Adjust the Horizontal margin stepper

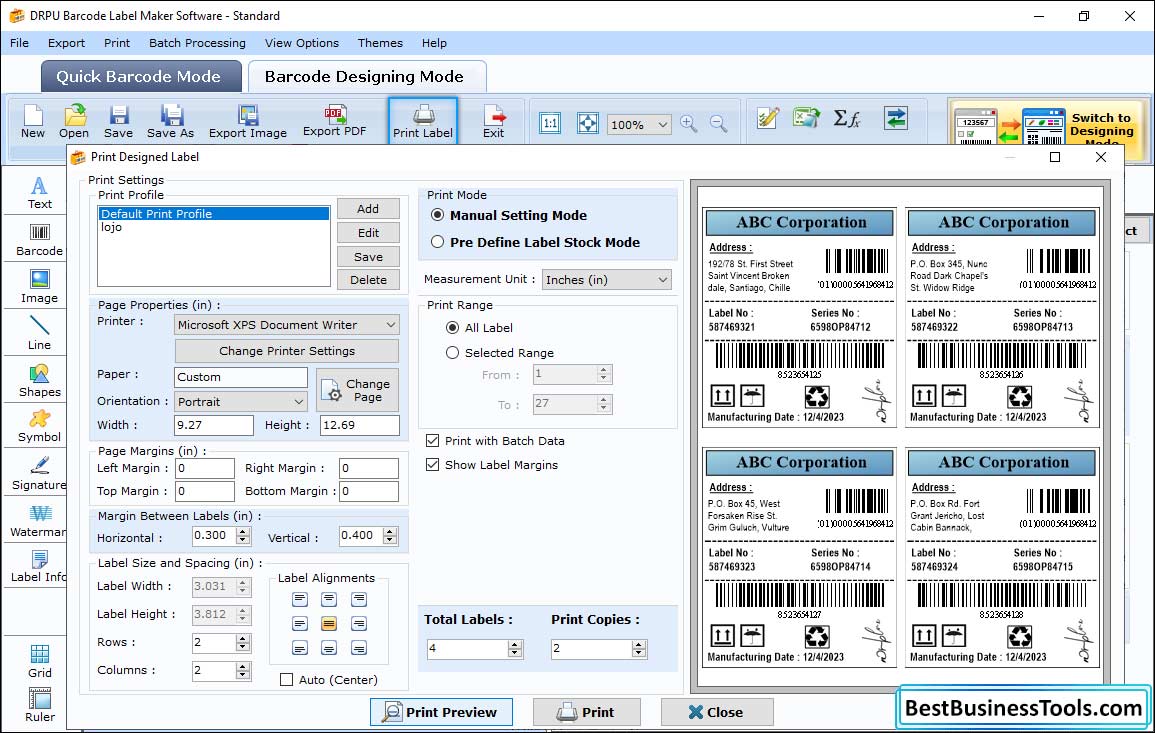(243, 536)
